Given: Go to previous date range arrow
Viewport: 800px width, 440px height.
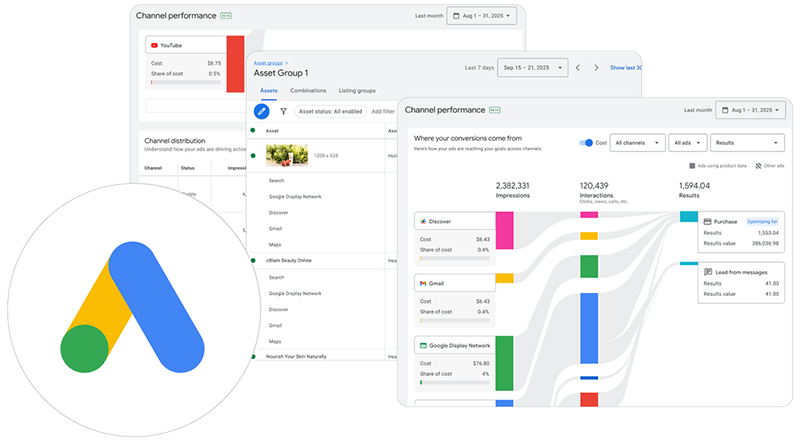Looking at the screenshot, I should pos(578,67).
